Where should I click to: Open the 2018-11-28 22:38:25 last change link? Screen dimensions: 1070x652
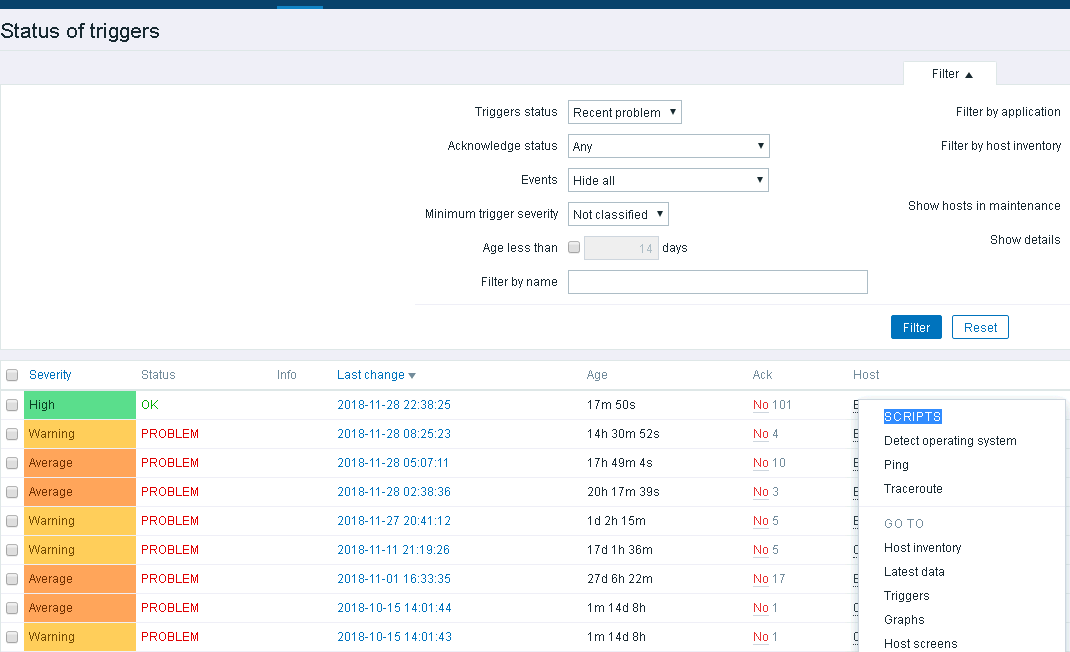click(x=394, y=405)
